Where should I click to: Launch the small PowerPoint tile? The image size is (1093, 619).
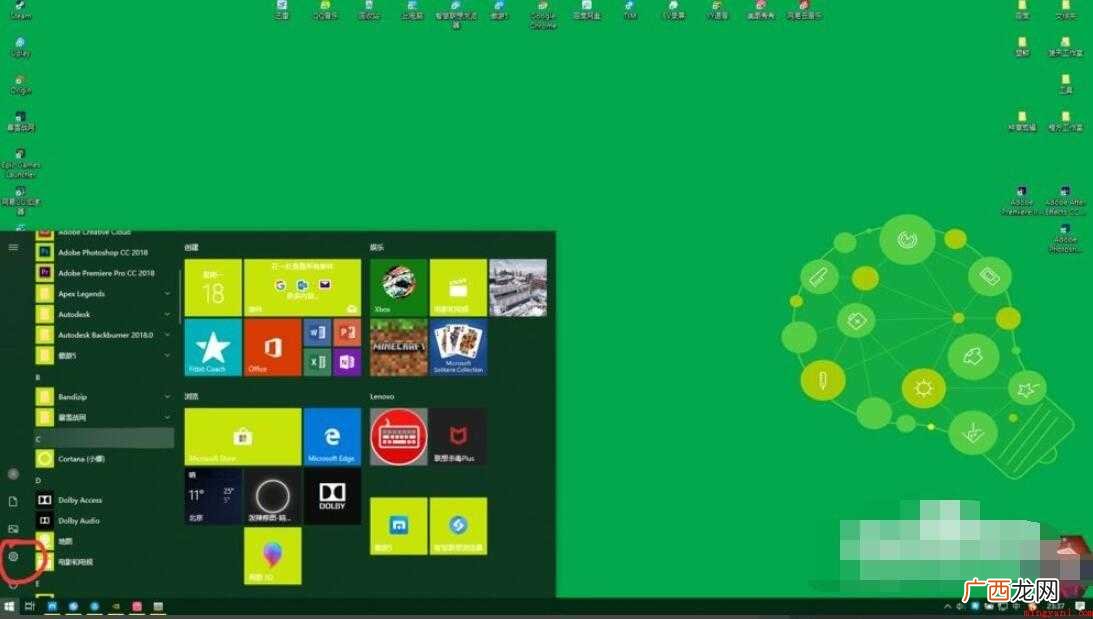pyautogui.click(x=347, y=333)
